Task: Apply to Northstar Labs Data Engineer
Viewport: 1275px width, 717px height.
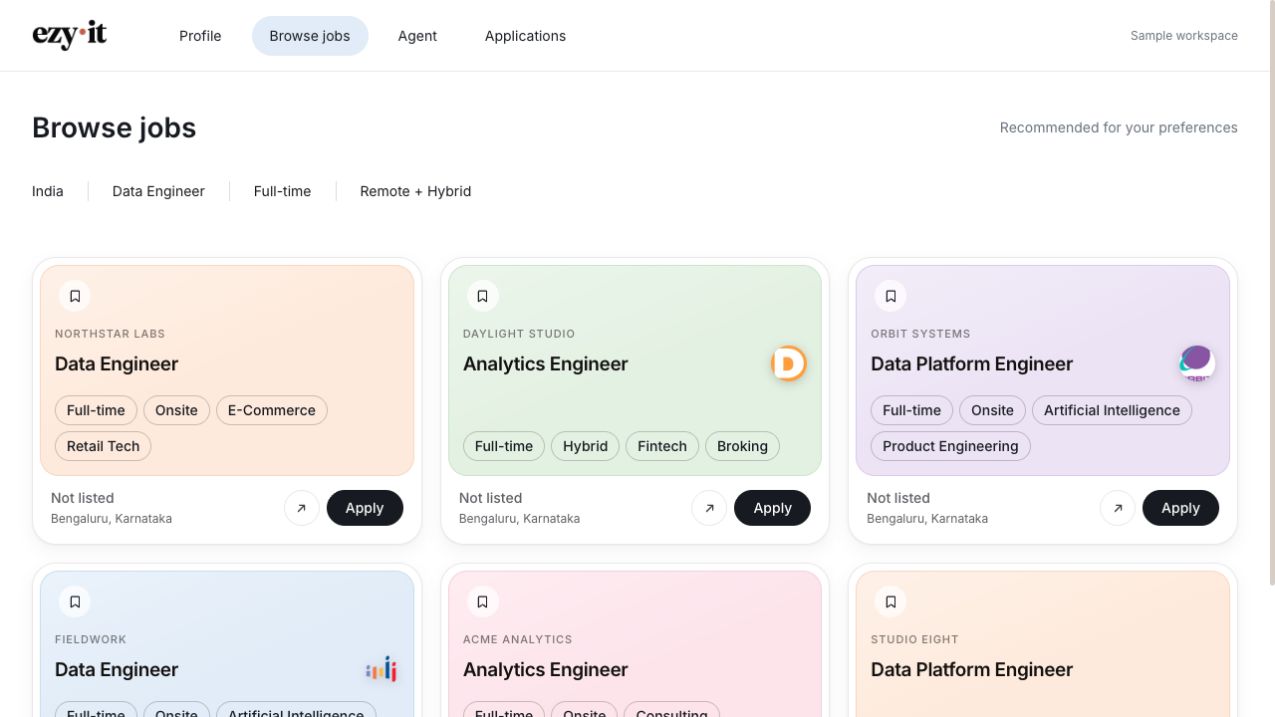Action: (365, 508)
